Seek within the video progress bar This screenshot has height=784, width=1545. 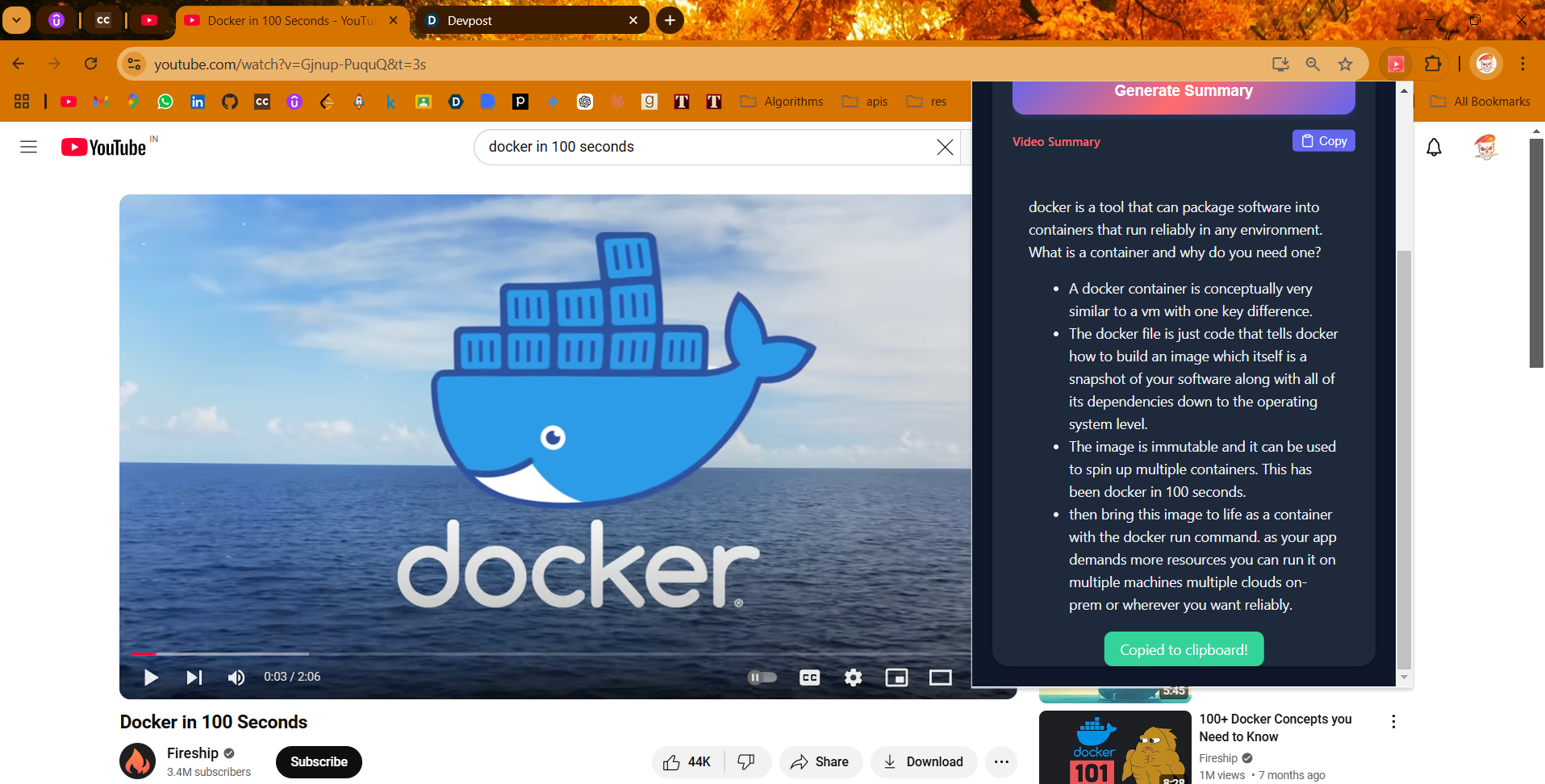point(550,653)
